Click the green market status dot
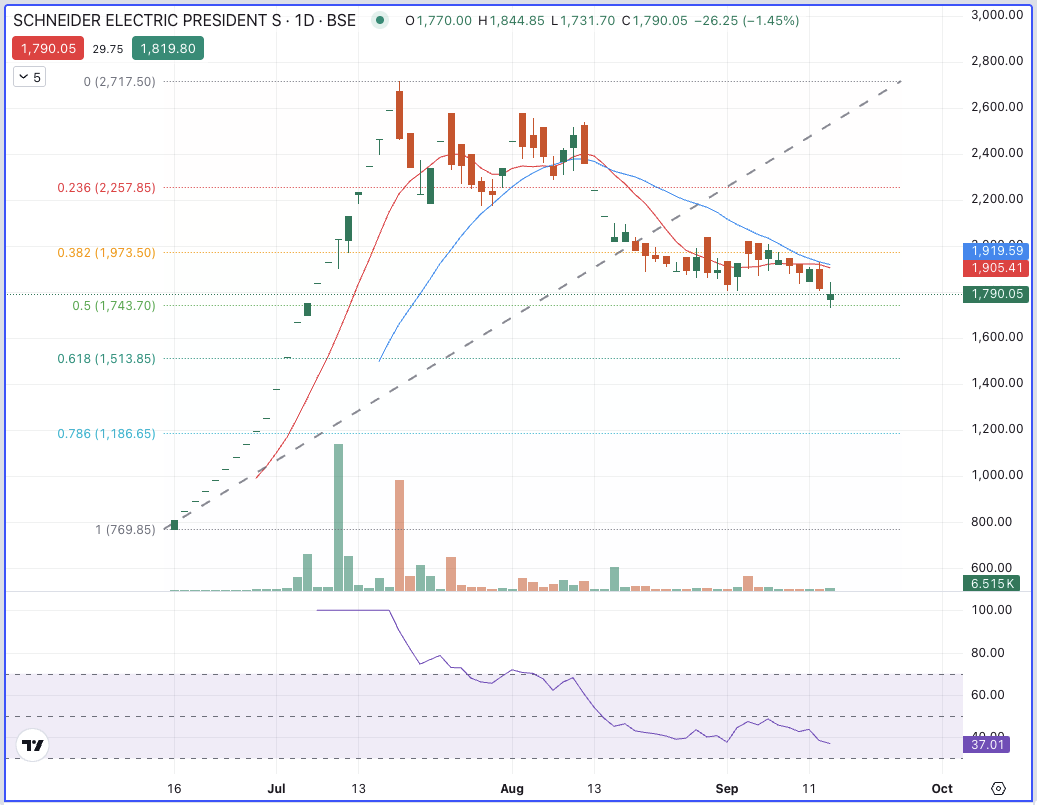The height and width of the screenshot is (805, 1037). pyautogui.click(x=380, y=21)
